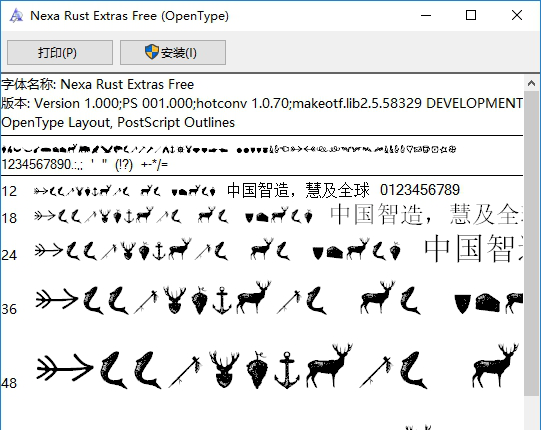
Task: Click 中国智造 text in the 12pt row
Action: click(258, 190)
